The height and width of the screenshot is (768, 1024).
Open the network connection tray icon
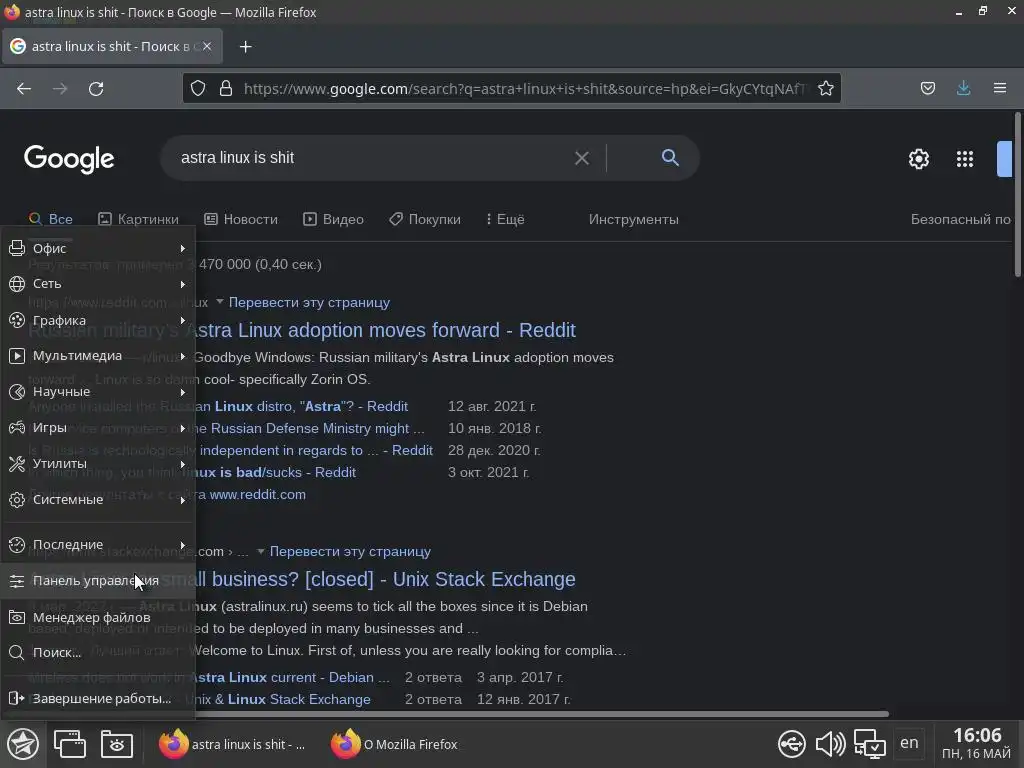pyautogui.click(x=869, y=744)
